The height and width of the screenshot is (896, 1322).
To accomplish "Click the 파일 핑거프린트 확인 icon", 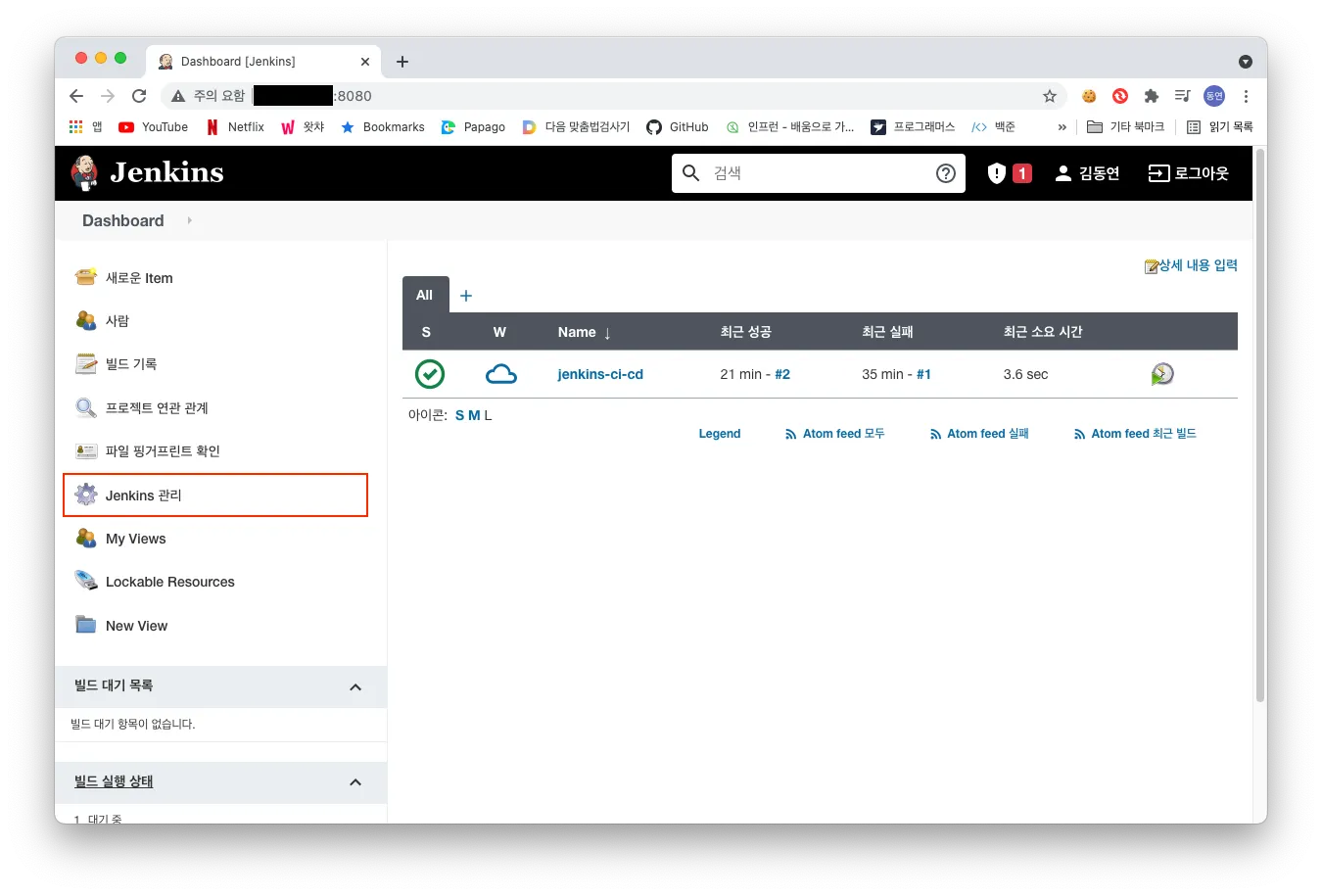I will click(86, 450).
